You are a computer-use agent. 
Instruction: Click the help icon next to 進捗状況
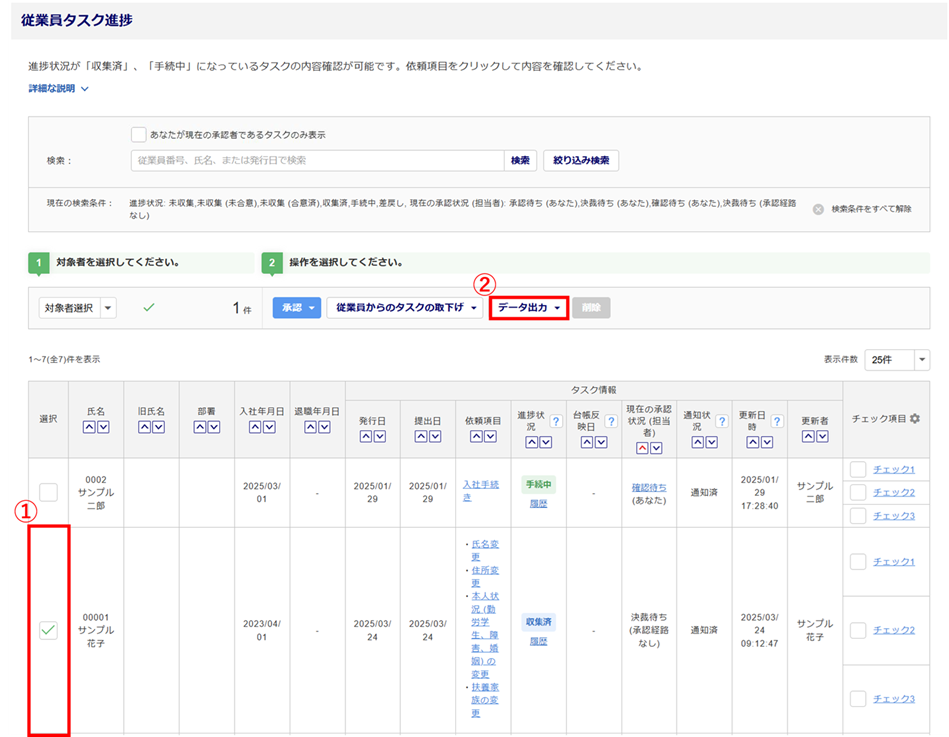[x=555, y=422]
